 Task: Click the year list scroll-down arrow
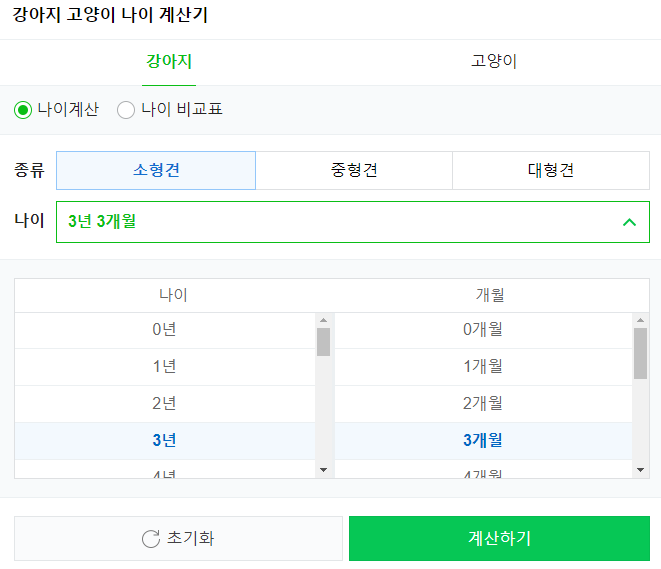(323, 470)
